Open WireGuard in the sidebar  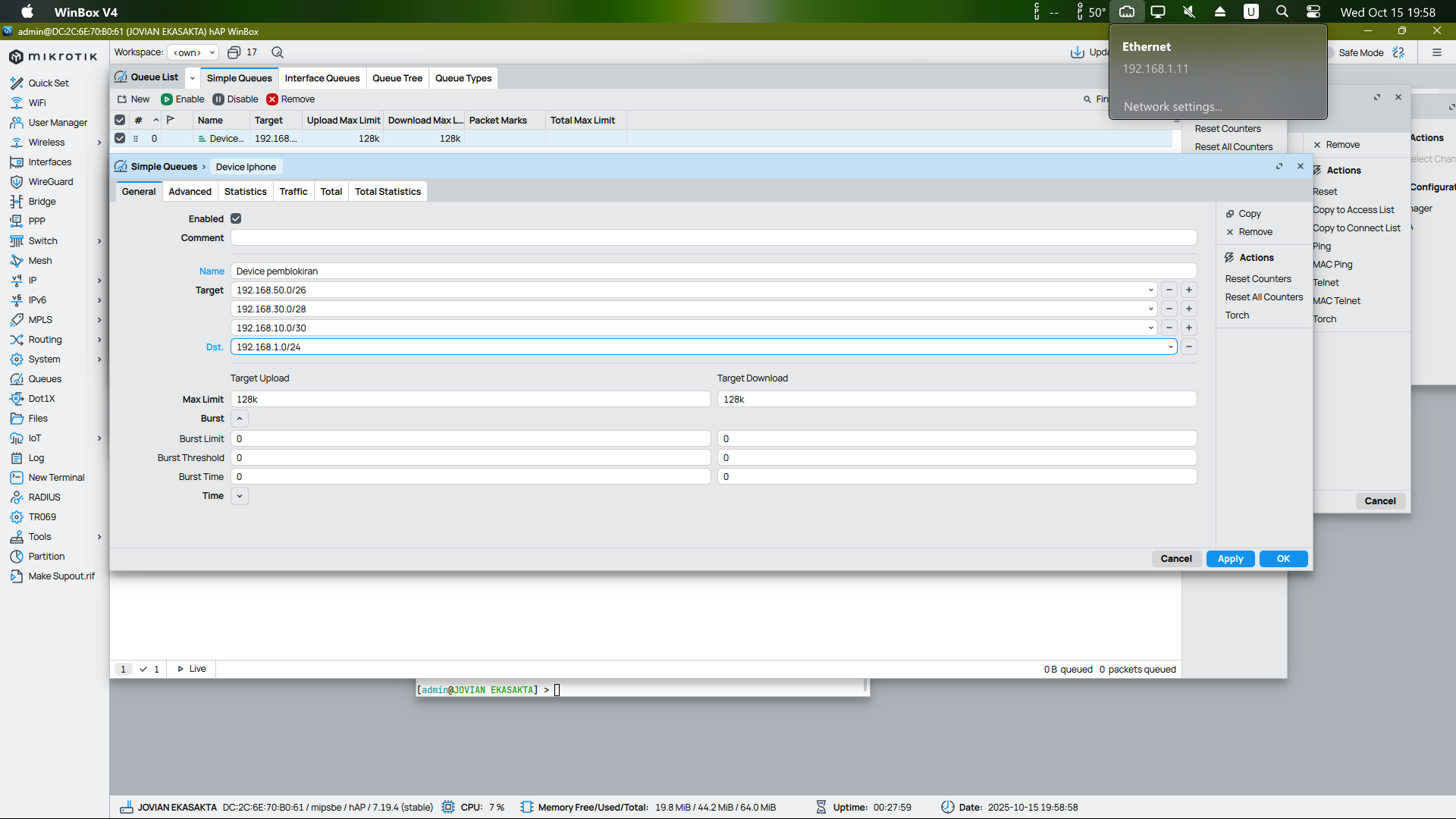click(x=50, y=182)
